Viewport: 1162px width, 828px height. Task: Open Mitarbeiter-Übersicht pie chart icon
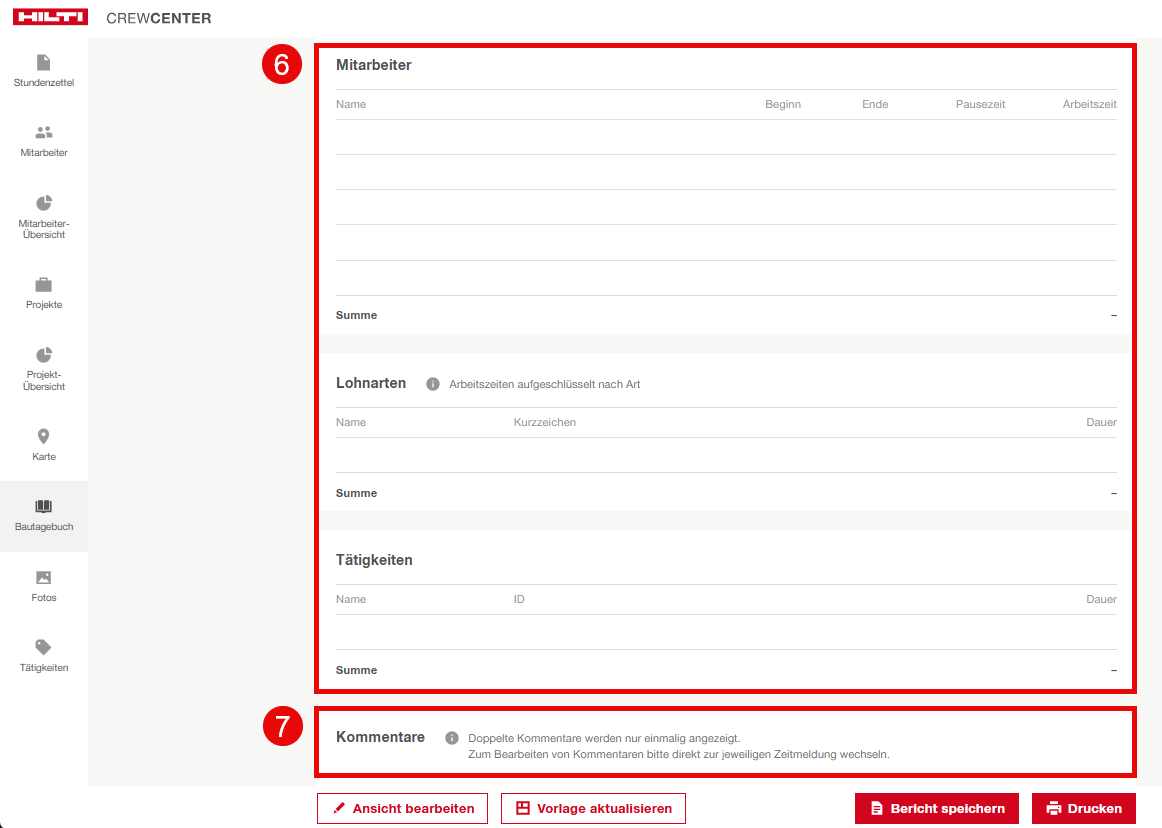click(43, 203)
